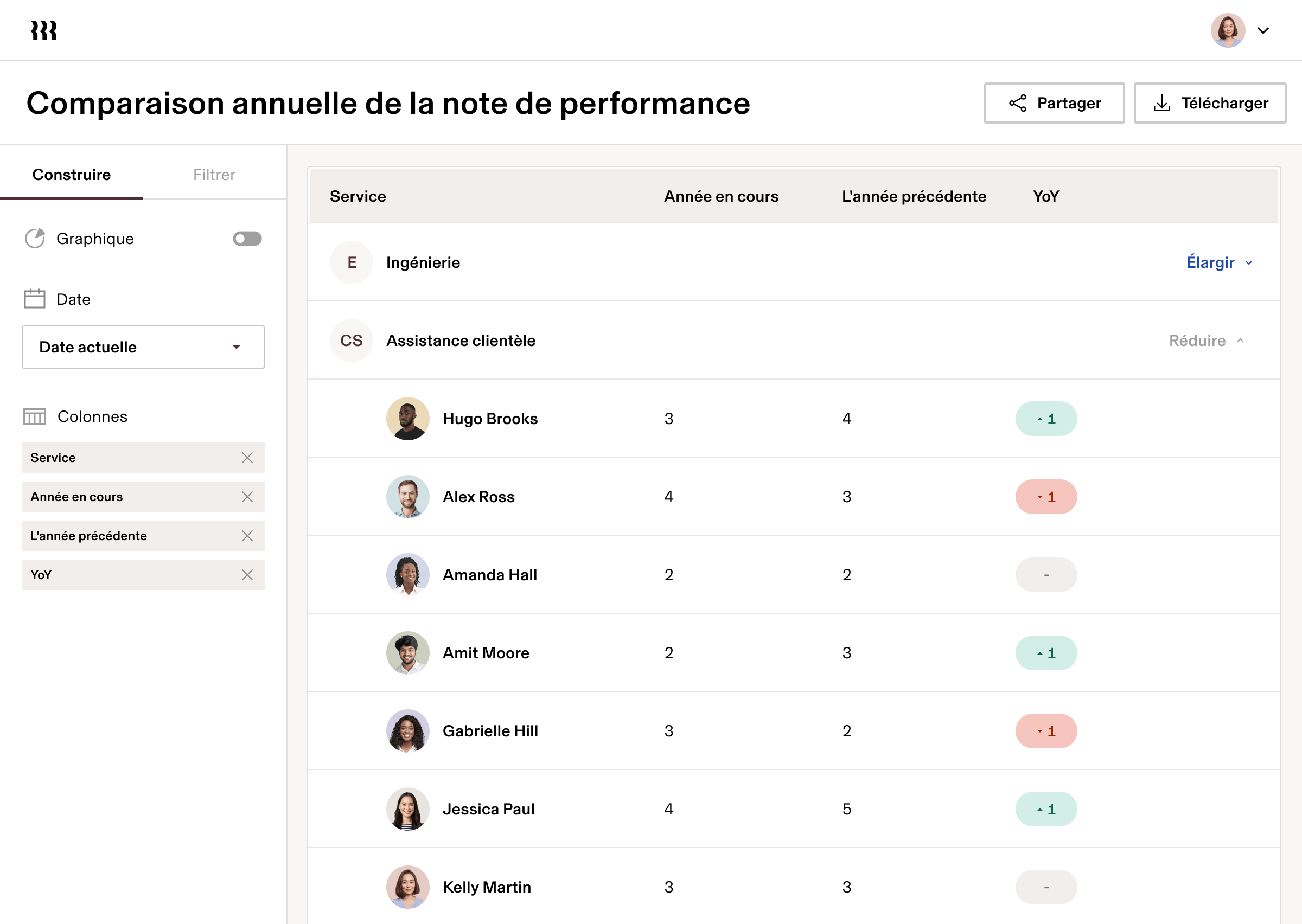This screenshot has height=924, width=1302.
Task: Click the Télécharger button
Action: click(x=1210, y=103)
